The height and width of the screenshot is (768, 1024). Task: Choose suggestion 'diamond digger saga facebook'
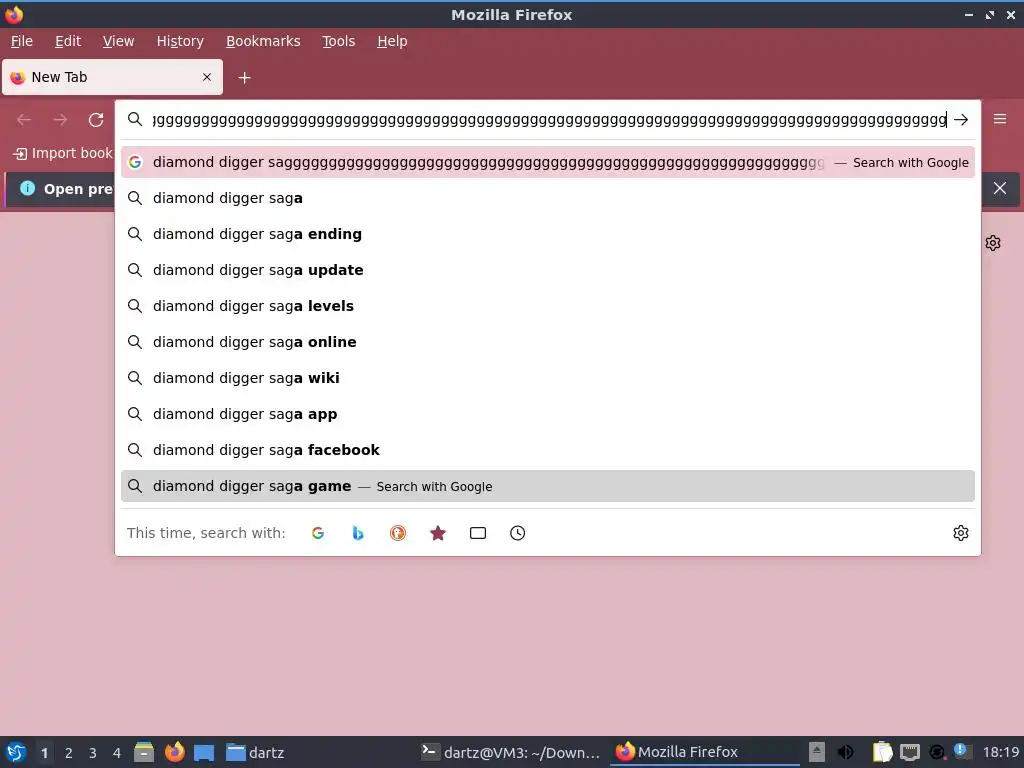(x=548, y=449)
